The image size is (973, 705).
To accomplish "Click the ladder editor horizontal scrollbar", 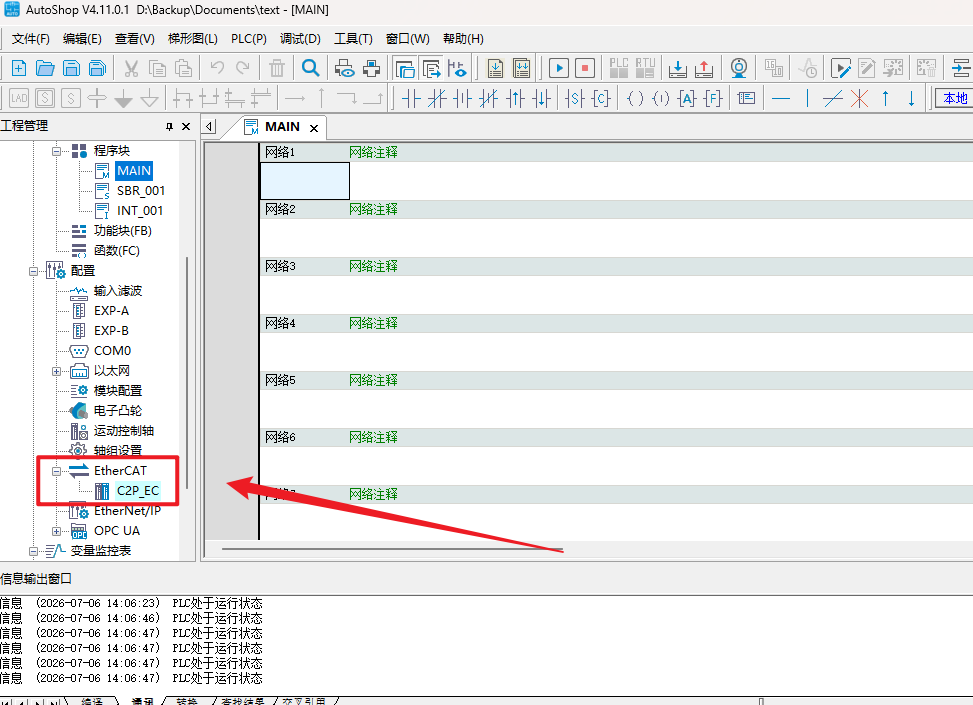I will pyautogui.click(x=392, y=549).
